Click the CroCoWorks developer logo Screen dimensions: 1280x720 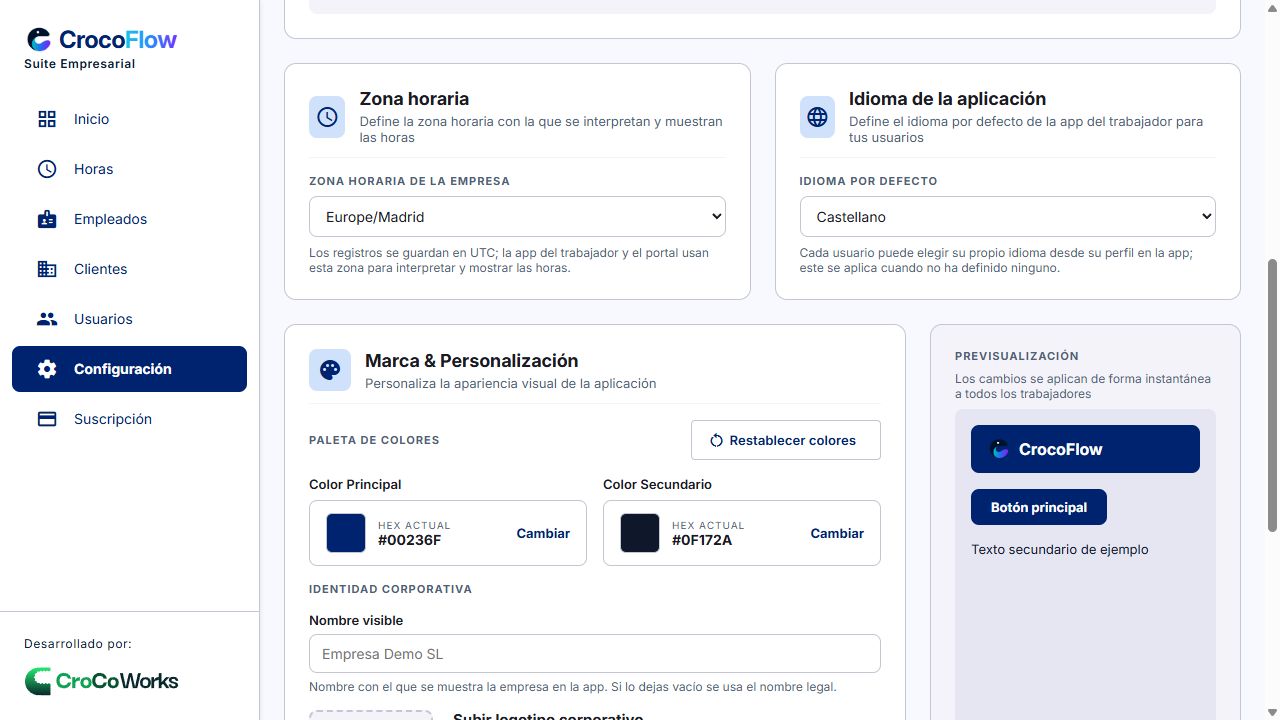(x=101, y=681)
